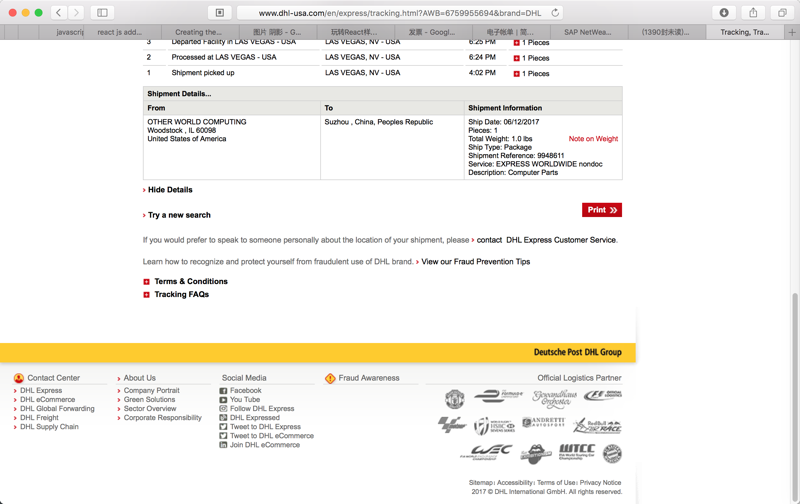Switch to the 玩转React样... tab
This screenshot has height=504, width=800.
point(354,32)
